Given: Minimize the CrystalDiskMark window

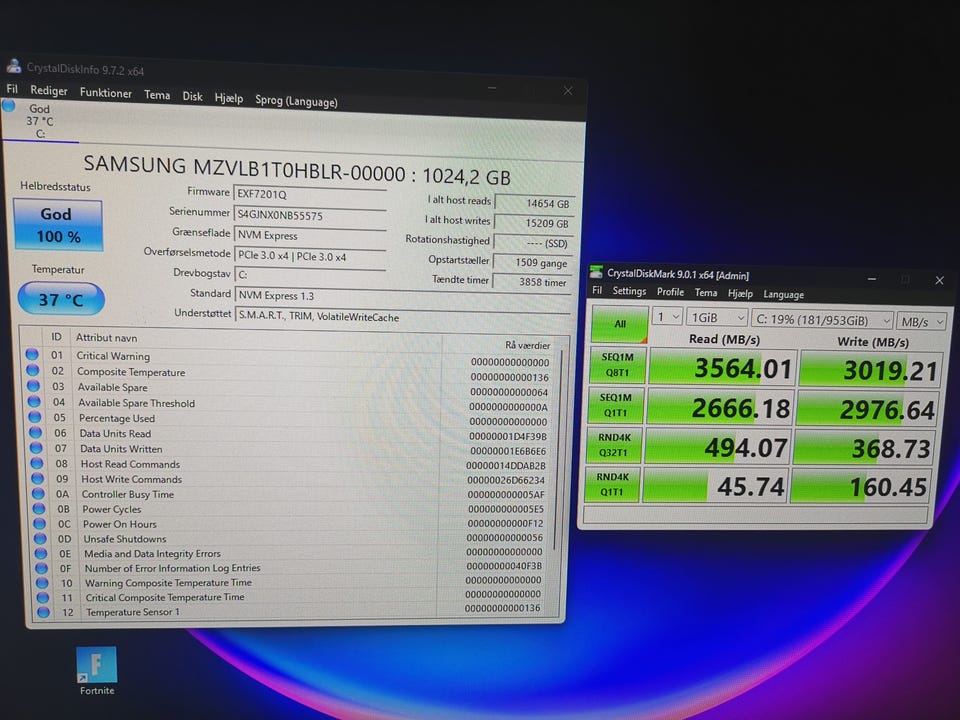Looking at the screenshot, I should coord(872,279).
